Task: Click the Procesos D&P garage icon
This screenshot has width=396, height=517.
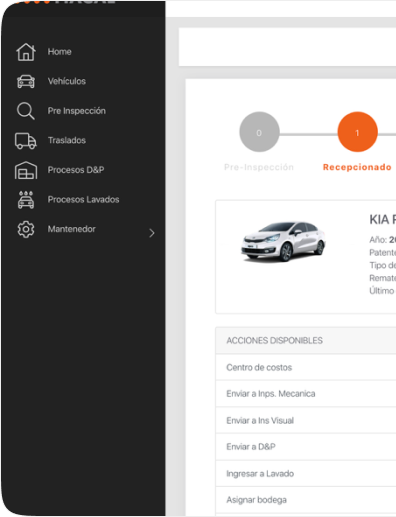Action: coord(26,170)
